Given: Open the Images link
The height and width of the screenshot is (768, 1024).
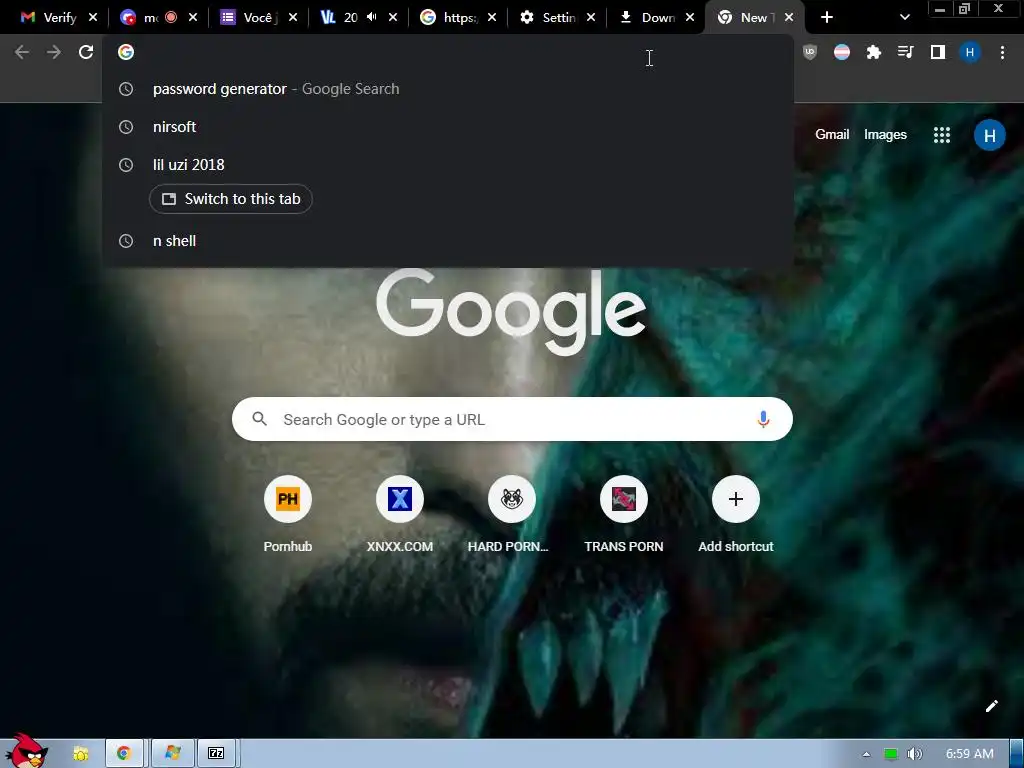Looking at the screenshot, I should [x=885, y=135].
